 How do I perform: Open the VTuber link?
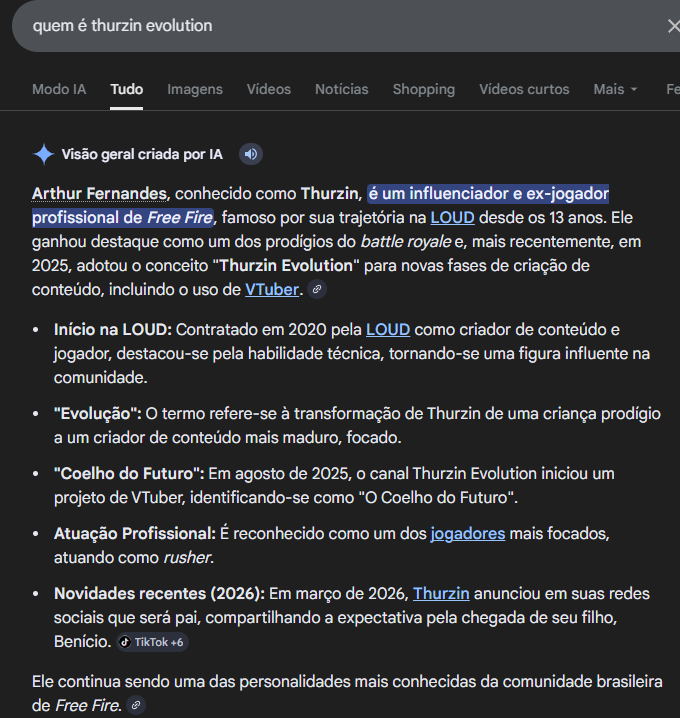pos(272,289)
